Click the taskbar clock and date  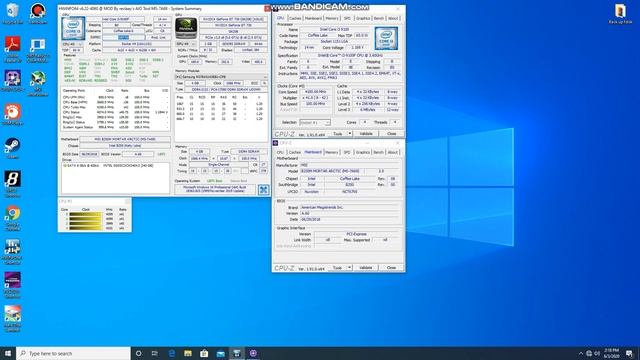[611, 353]
